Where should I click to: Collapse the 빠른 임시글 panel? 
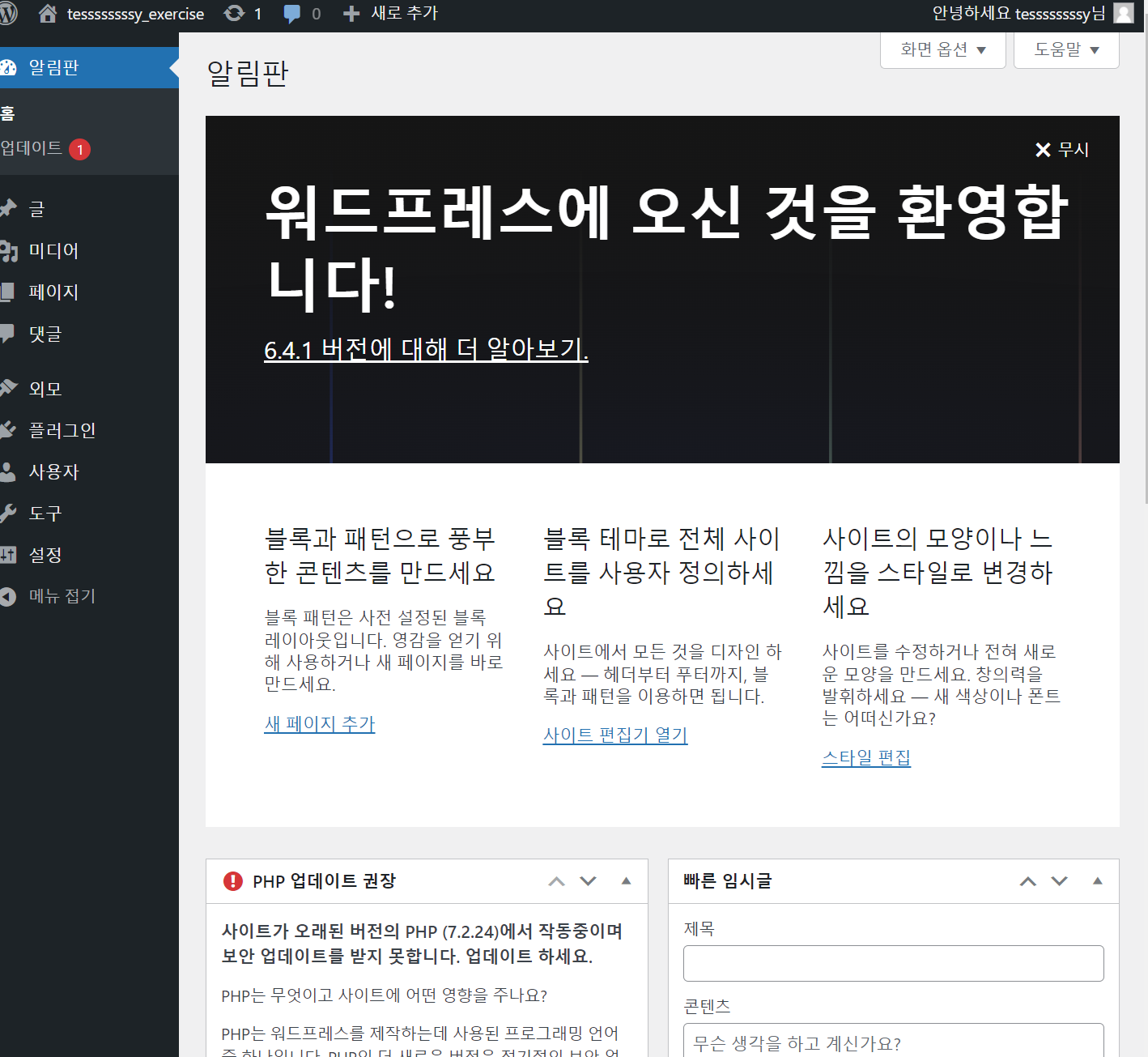[x=1098, y=881]
